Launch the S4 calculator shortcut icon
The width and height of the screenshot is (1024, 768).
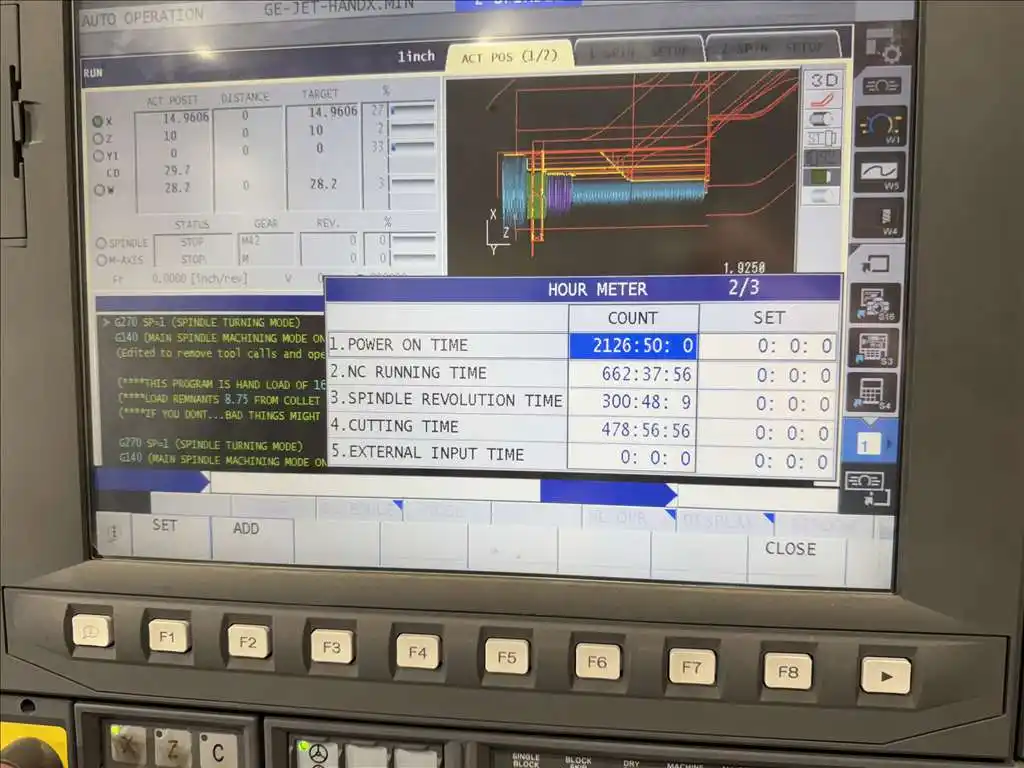[872, 392]
